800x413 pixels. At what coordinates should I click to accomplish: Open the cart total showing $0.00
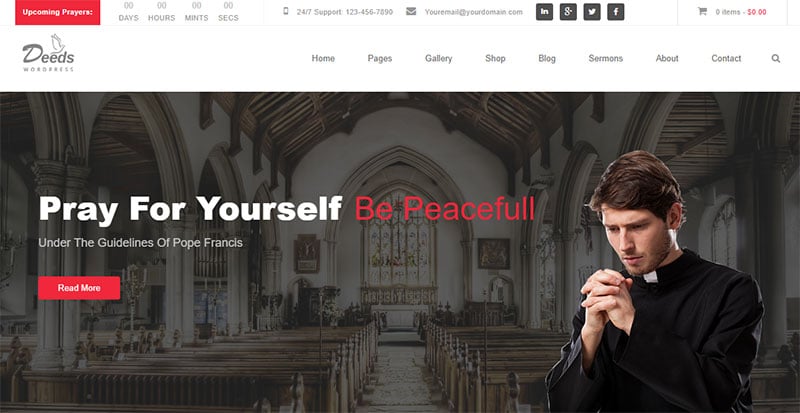tap(757, 12)
